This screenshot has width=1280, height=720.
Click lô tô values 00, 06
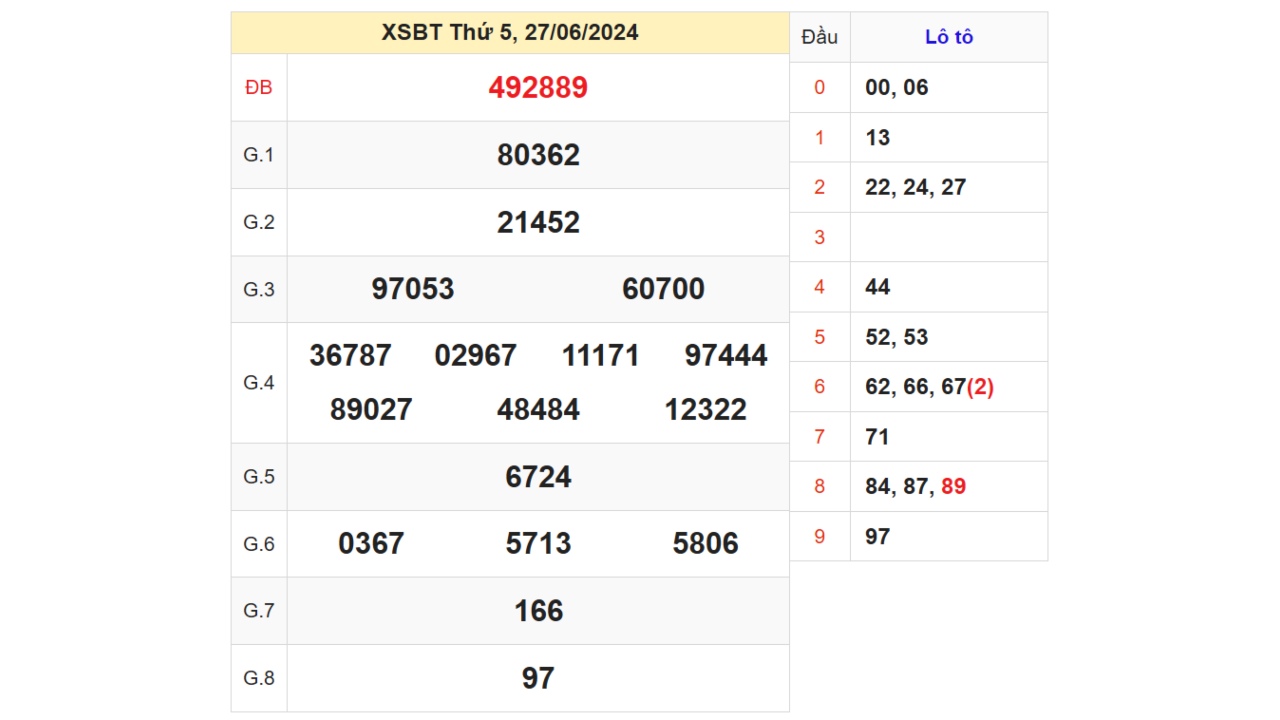click(x=897, y=87)
